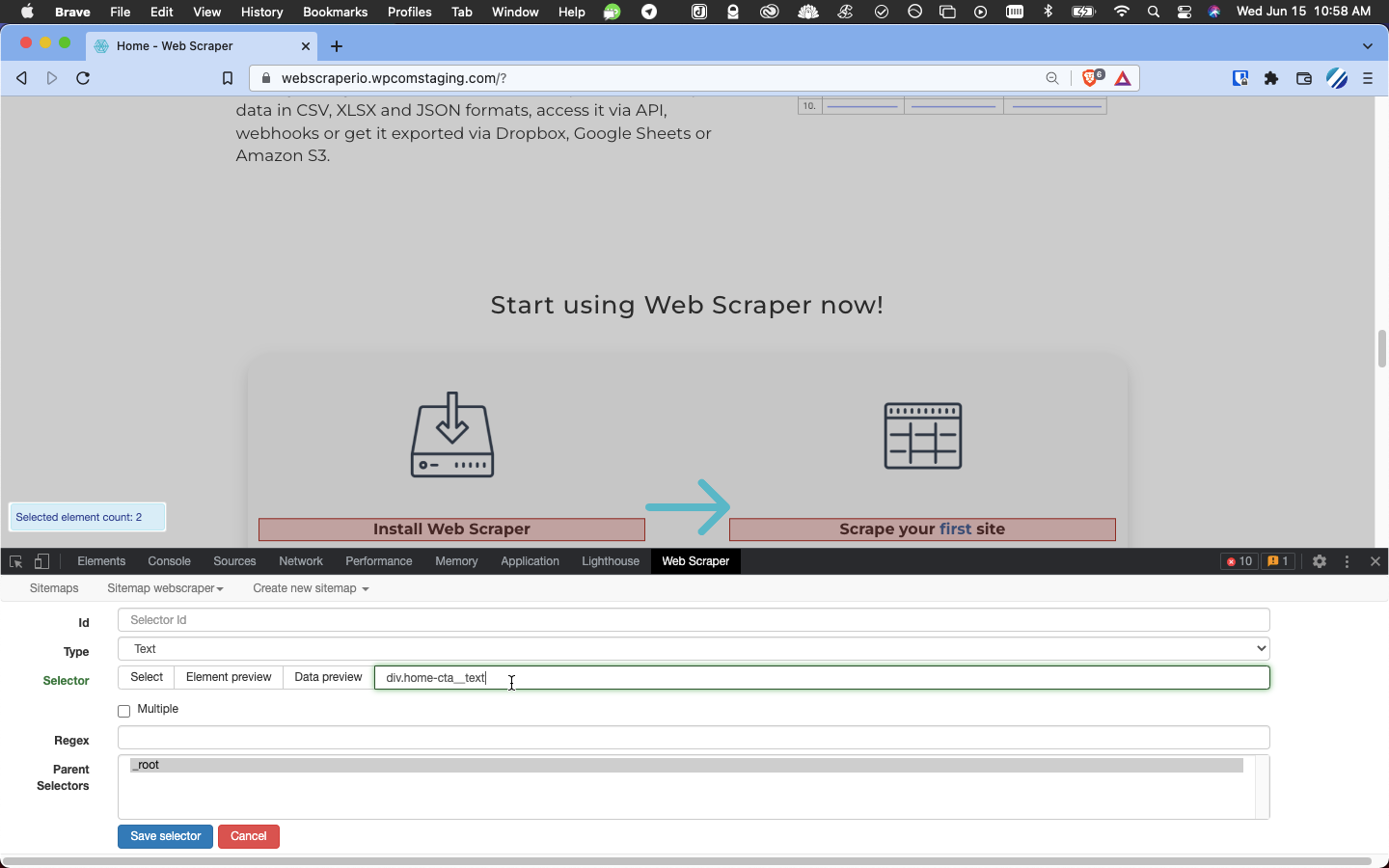Screen dimensions: 1389x868
Task: Open DevTools settings gear
Action: [x=1320, y=561]
